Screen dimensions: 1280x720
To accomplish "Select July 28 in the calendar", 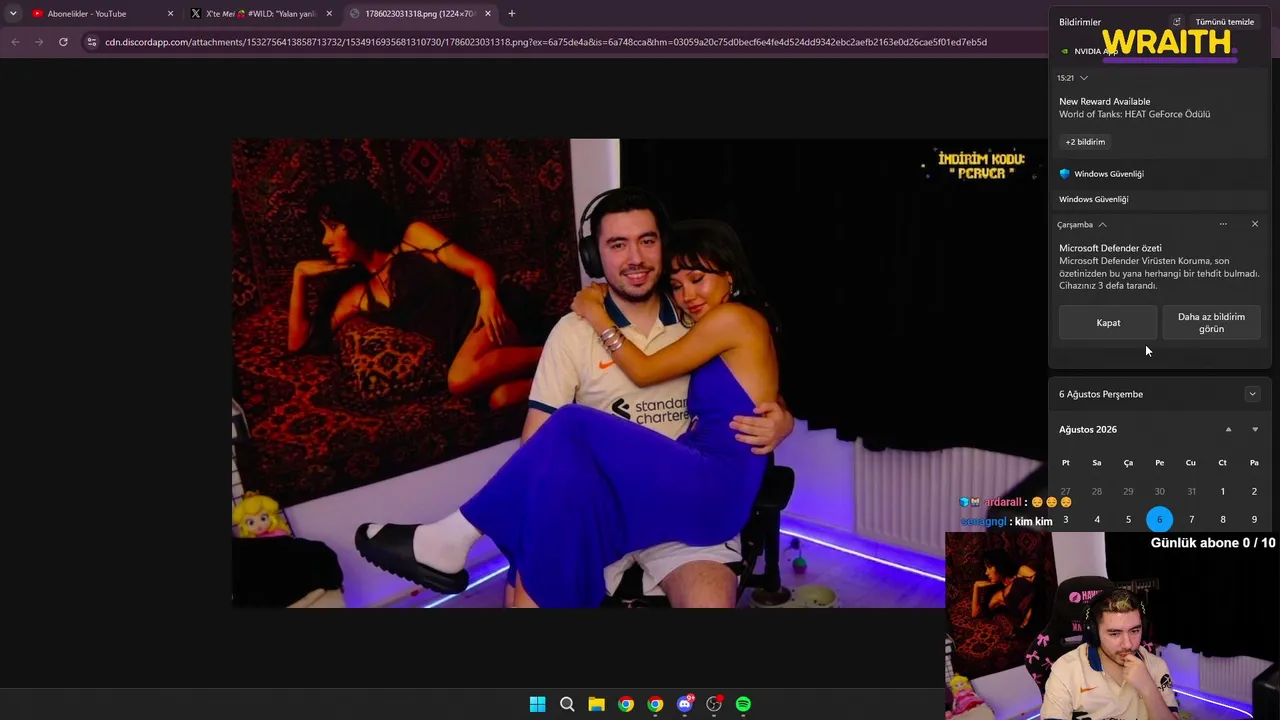I will [1097, 491].
